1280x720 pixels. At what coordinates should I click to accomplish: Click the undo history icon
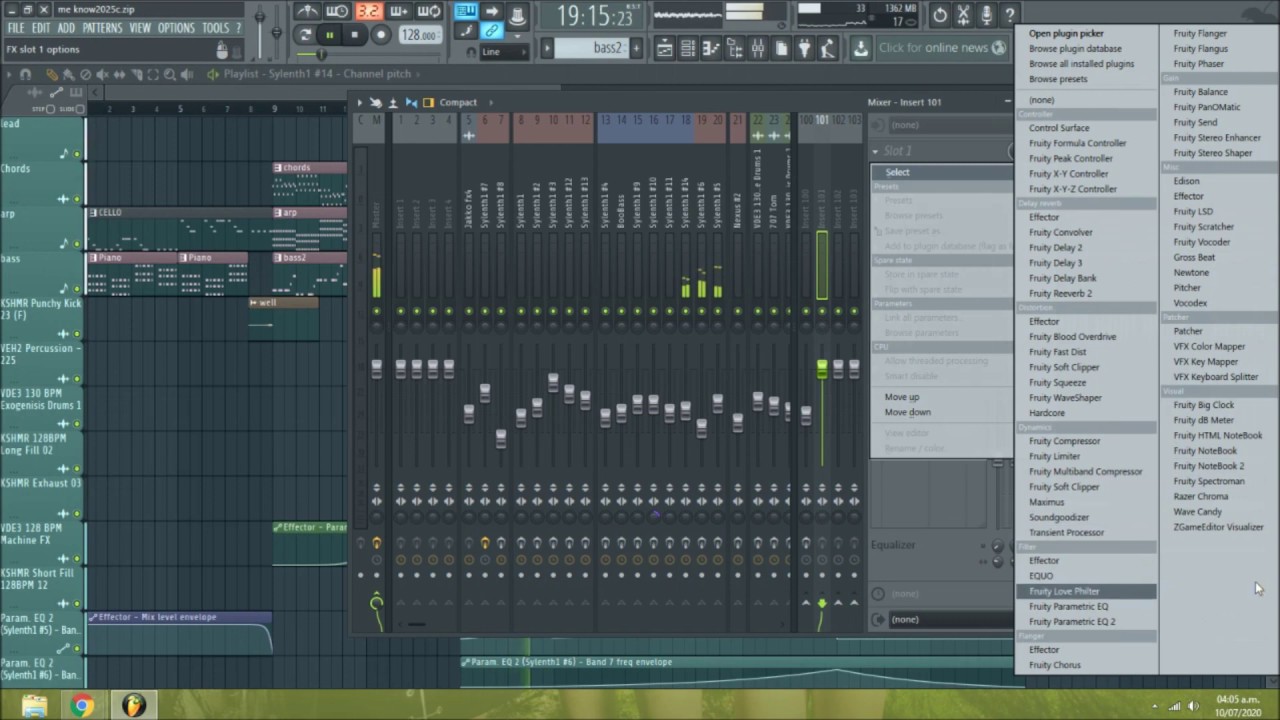pos(939,14)
